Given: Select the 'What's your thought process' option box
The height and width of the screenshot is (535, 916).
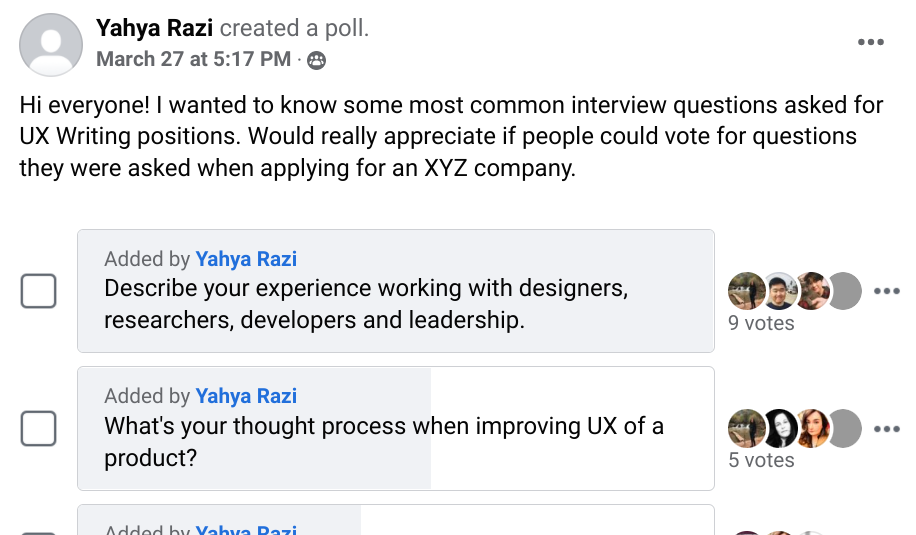Looking at the screenshot, I should [395, 429].
